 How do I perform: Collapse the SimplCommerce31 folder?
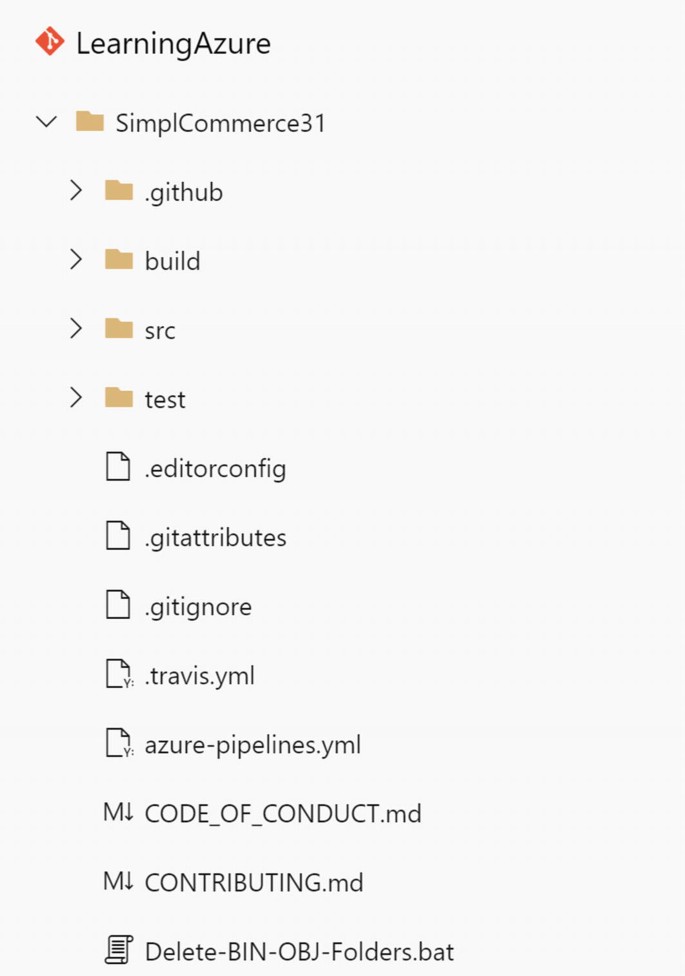[x=46, y=121]
